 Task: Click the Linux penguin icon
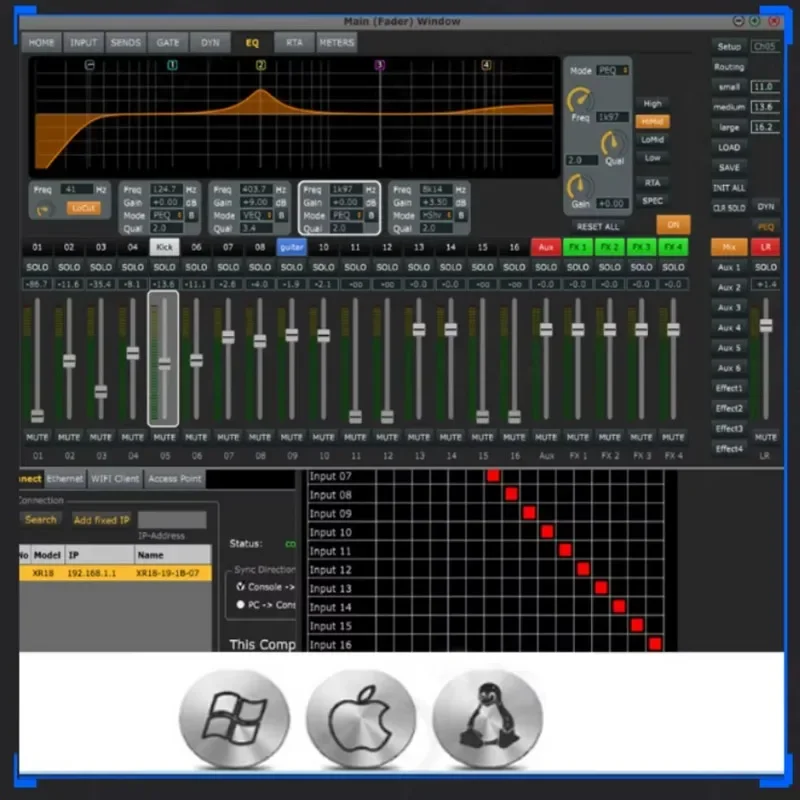tap(487, 718)
